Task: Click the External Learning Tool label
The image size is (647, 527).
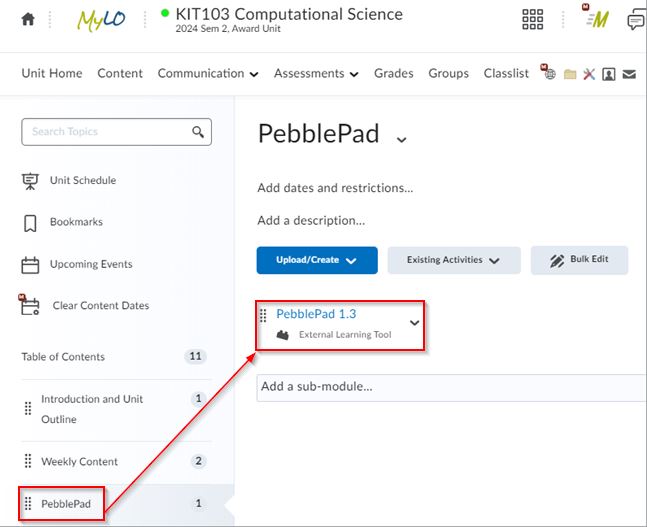Action: pos(345,335)
